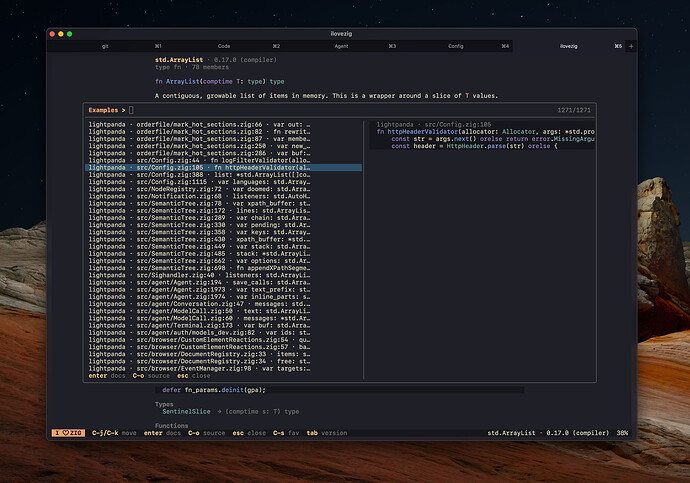Click SentinelSlice under Types
The width and height of the screenshot is (690, 483).
coord(186,412)
